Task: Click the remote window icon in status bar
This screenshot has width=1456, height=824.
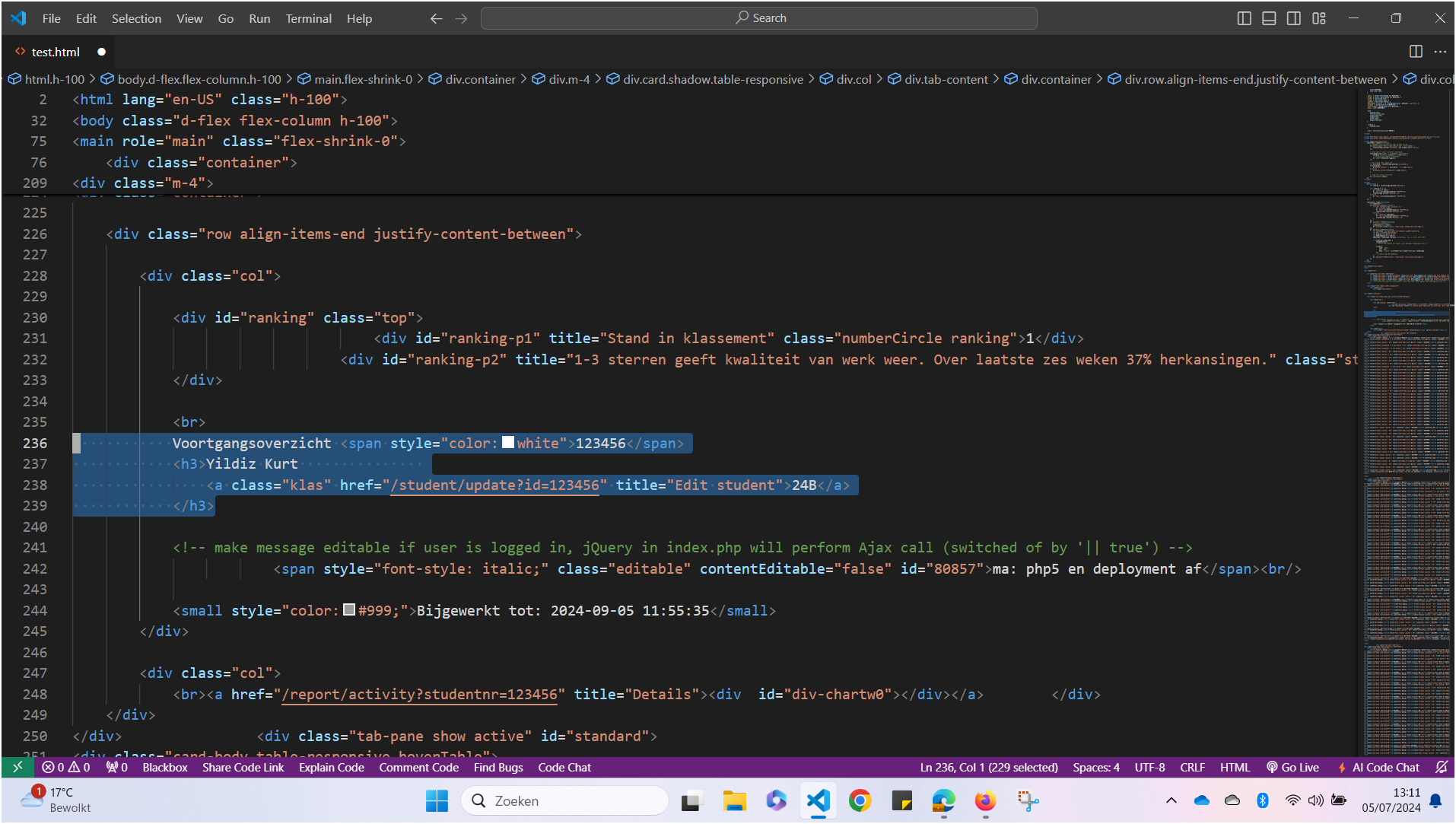Action: 17,767
